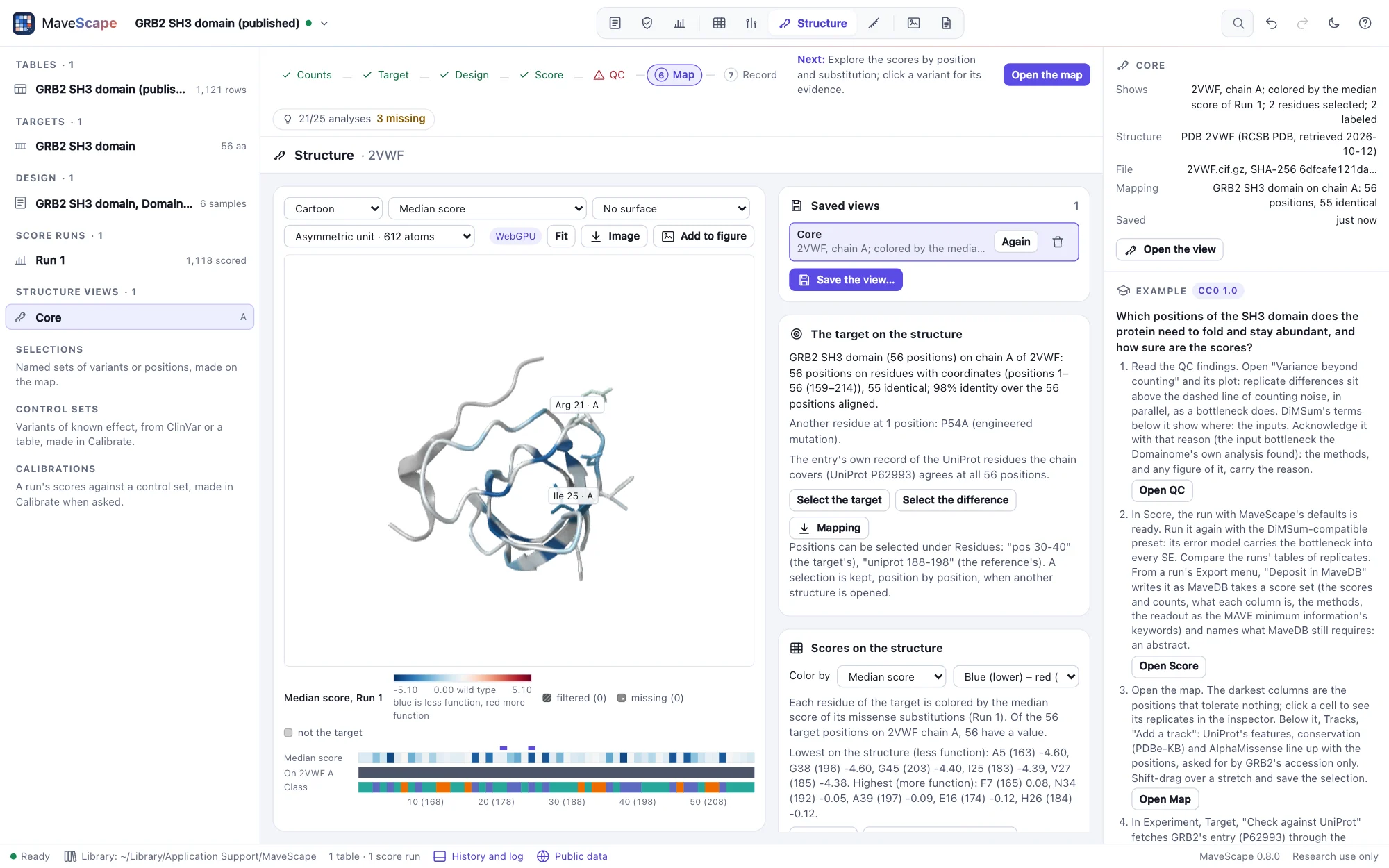This screenshot has width=1389, height=868.
Task: Toggle the filtered (0) legend swatch
Action: (x=547, y=698)
